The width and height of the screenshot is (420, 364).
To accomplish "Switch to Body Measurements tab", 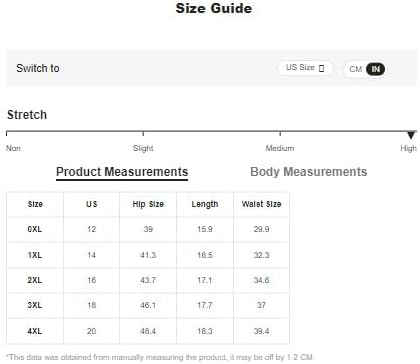I will 309,172.
